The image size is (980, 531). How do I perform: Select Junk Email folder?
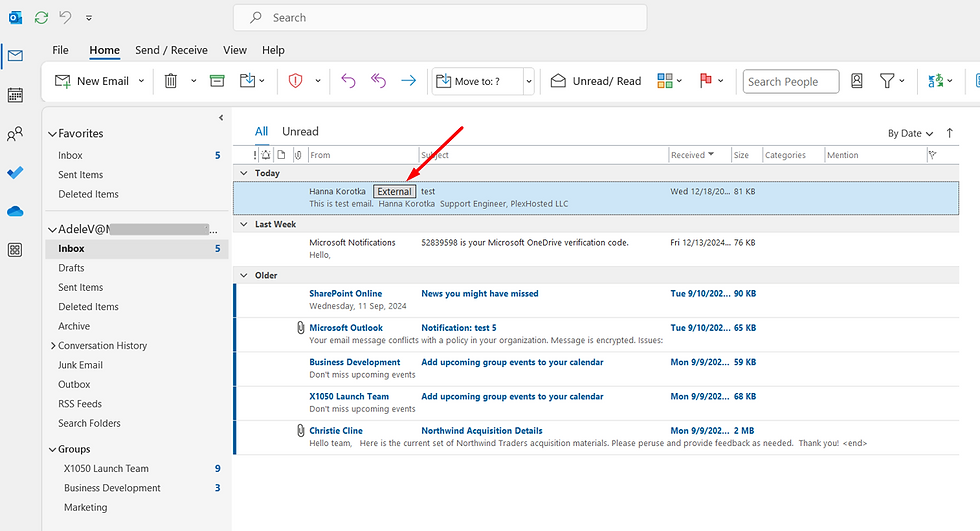pos(80,365)
